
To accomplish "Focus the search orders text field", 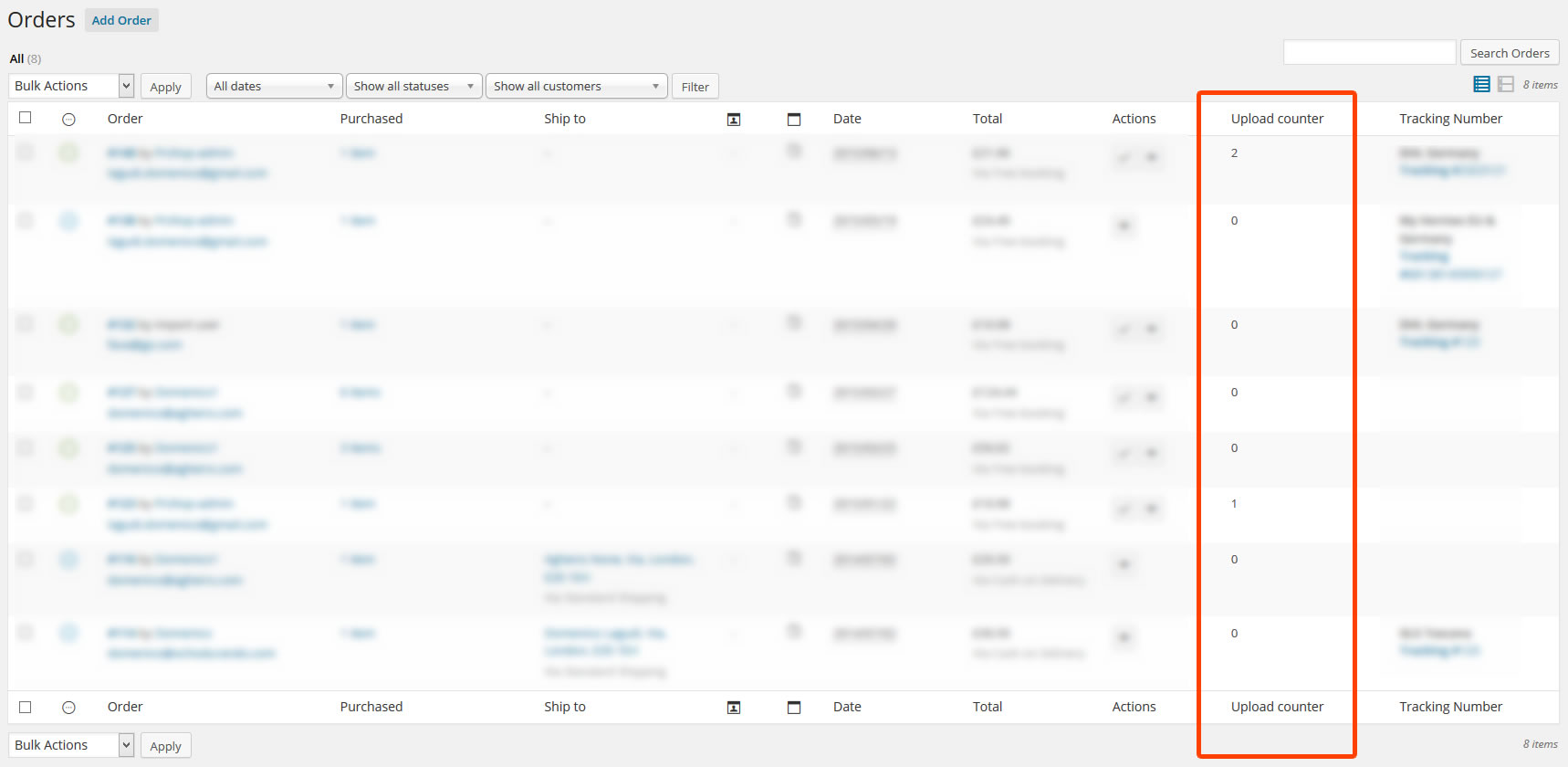I will pos(1369,53).
